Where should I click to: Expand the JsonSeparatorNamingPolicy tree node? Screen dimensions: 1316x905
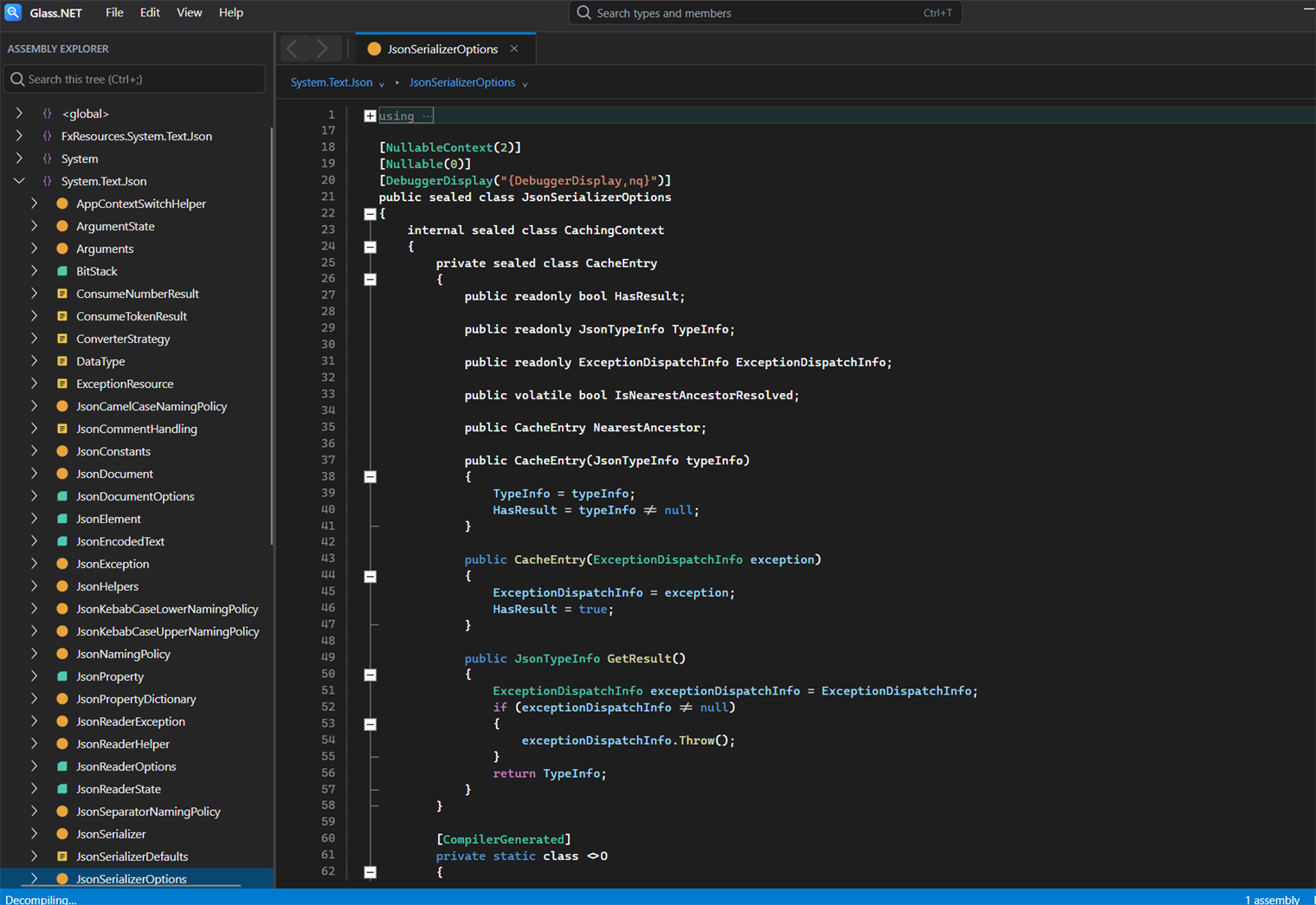coord(34,811)
